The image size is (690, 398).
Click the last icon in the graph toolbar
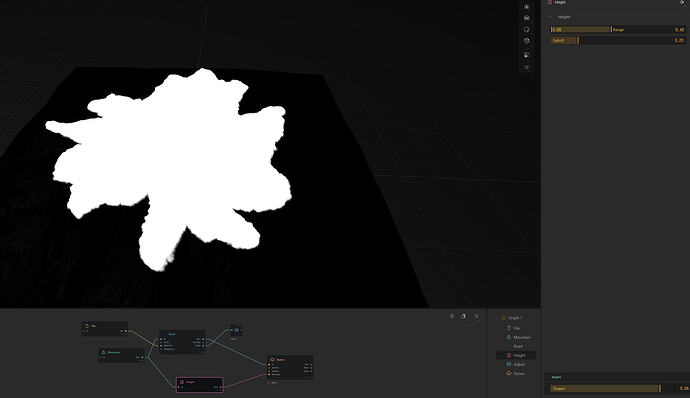(476, 317)
